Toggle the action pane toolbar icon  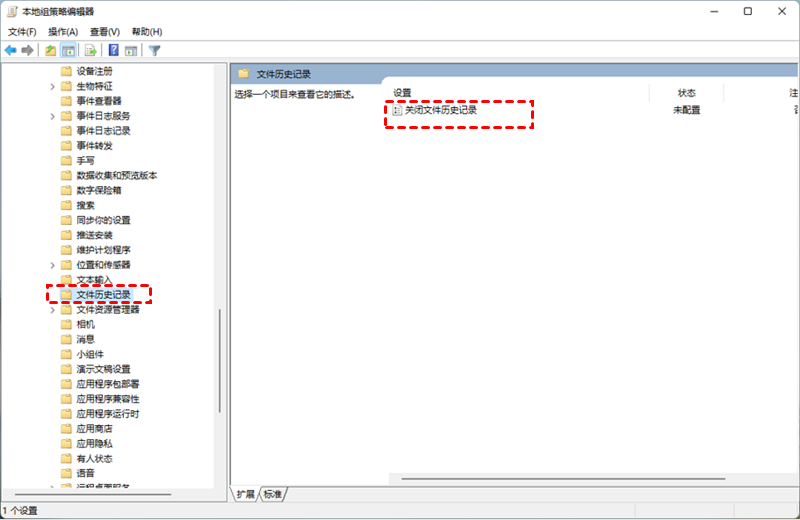(x=131, y=50)
